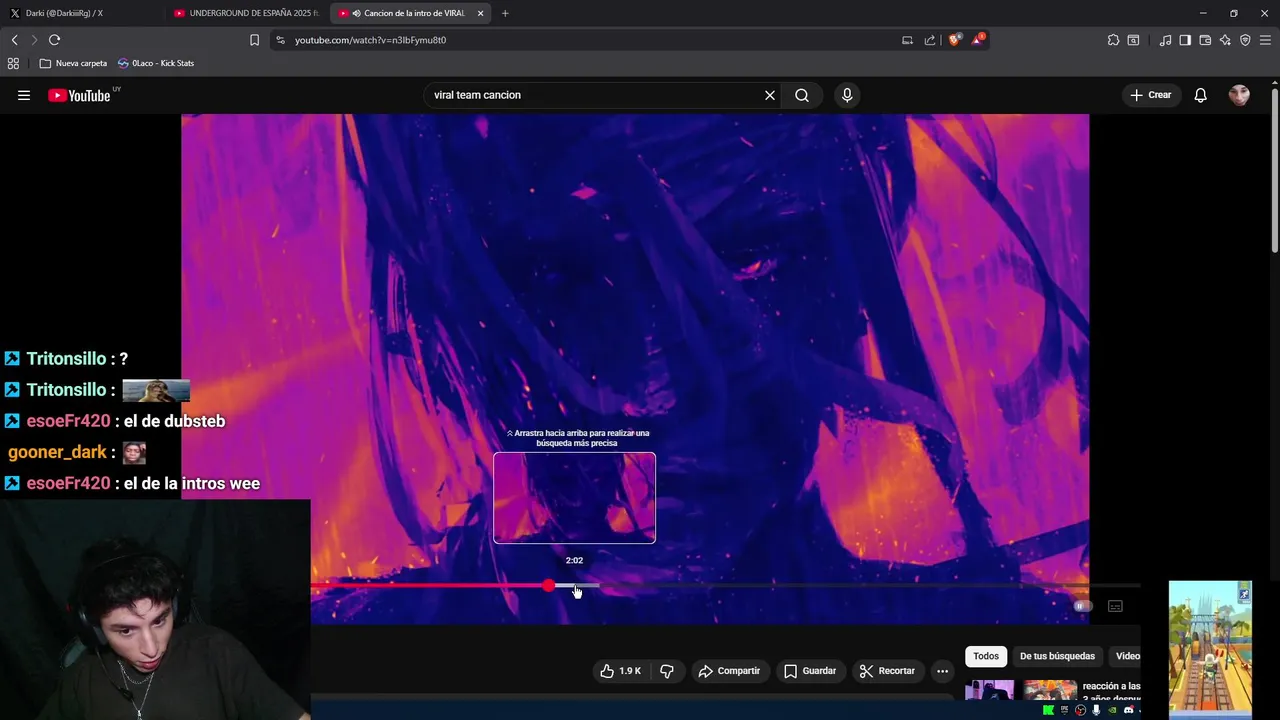Click the Guardar button
This screenshot has height=720, width=1280.
[x=810, y=671]
